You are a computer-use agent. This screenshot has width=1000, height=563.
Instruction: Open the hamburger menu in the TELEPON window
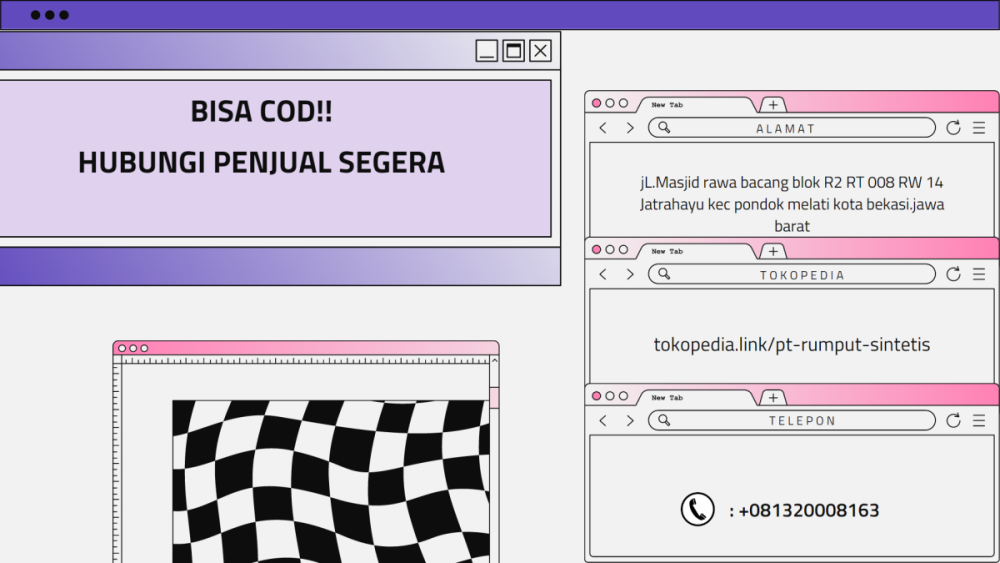tap(978, 421)
